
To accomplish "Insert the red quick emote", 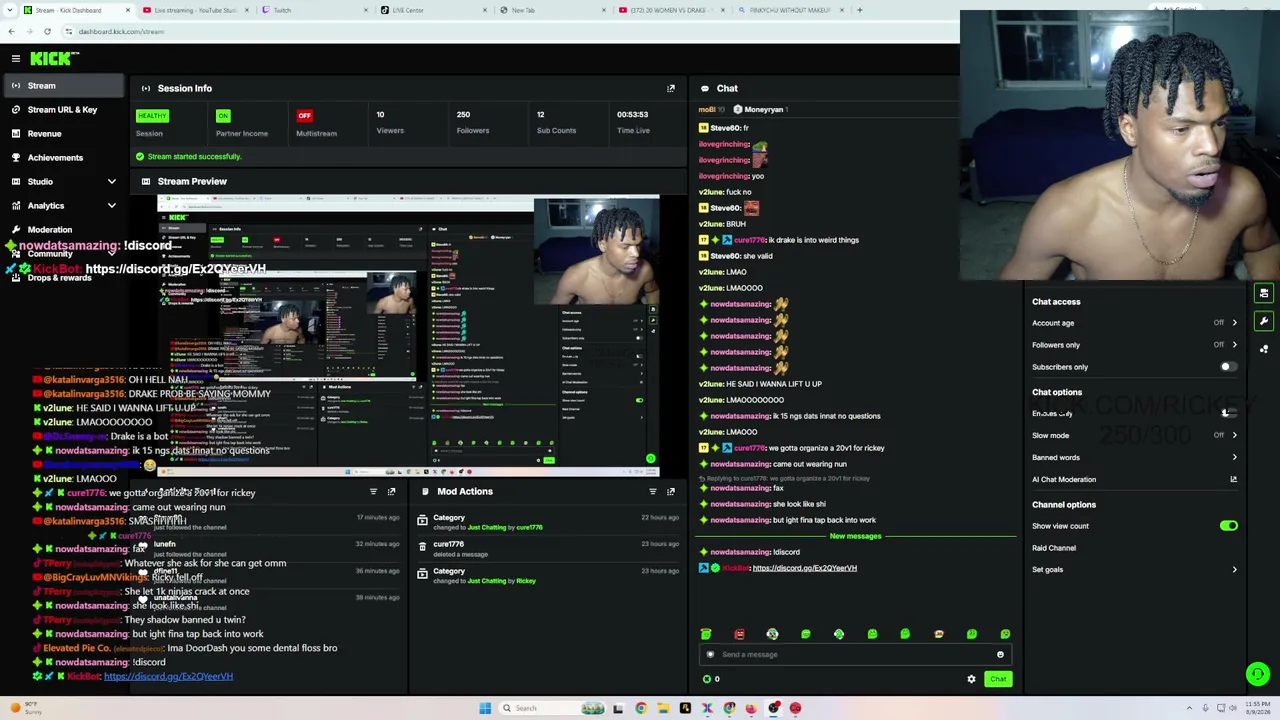I will click(x=739, y=634).
